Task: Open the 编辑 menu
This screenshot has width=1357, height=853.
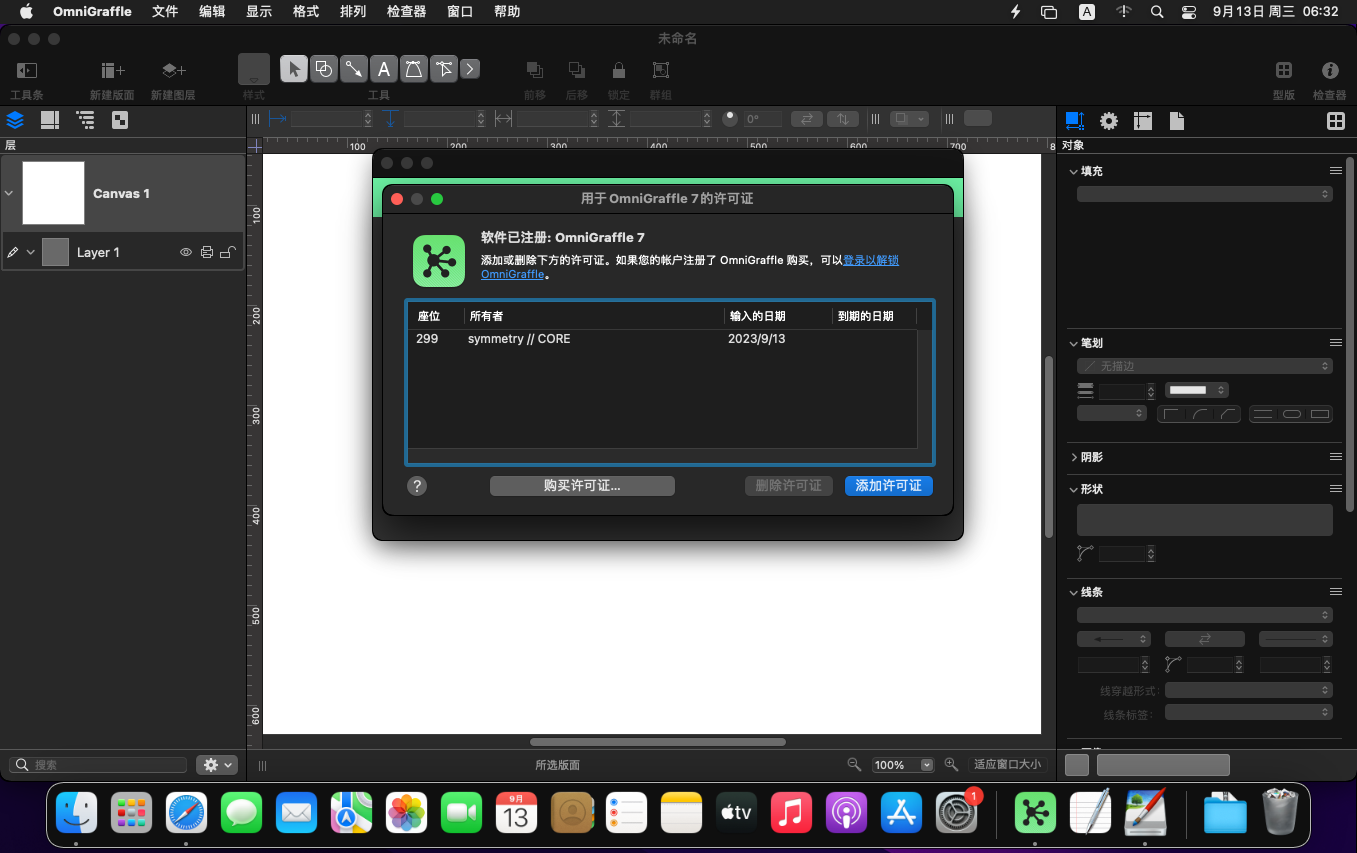Action: 212,12
